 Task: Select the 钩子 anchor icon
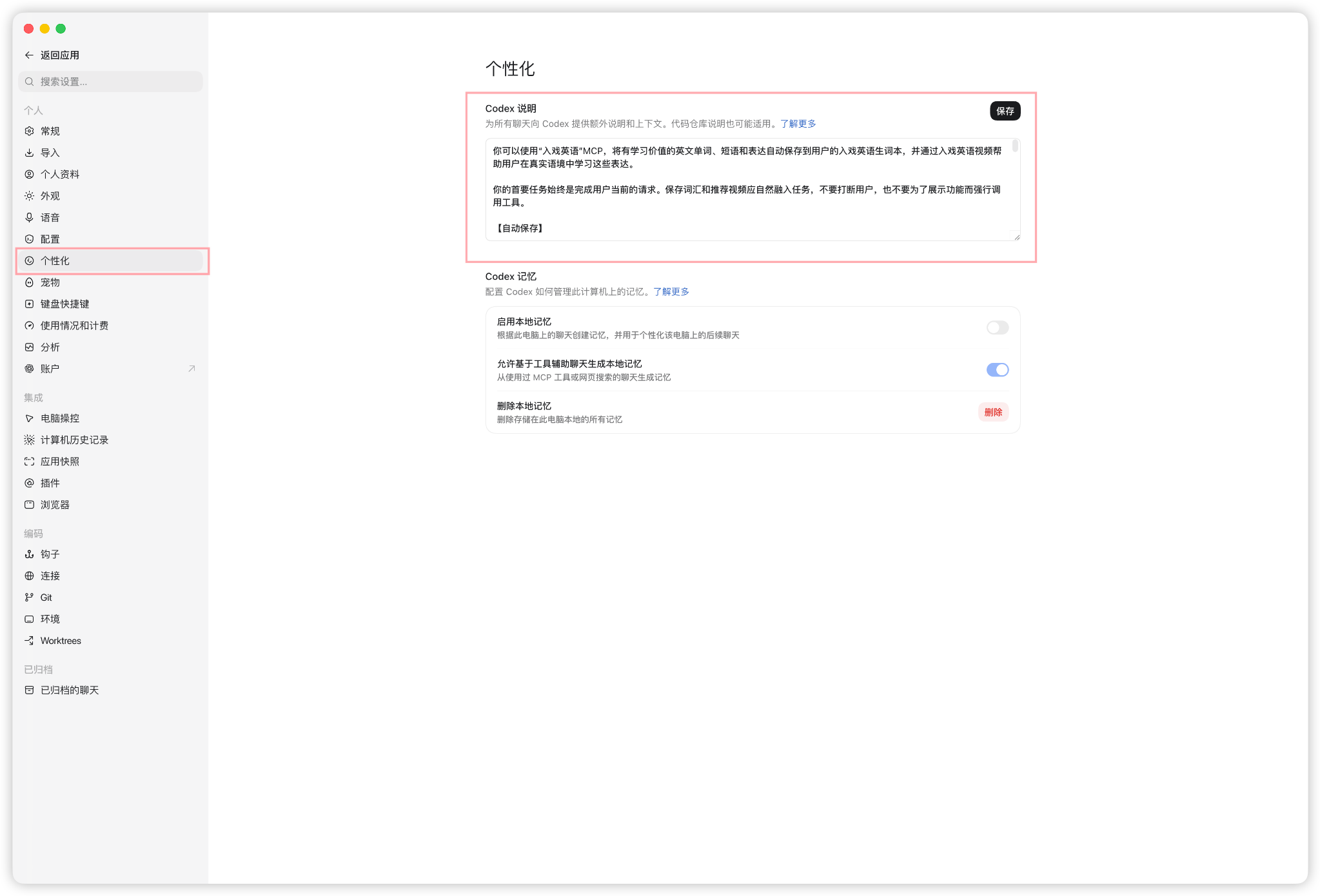point(29,554)
